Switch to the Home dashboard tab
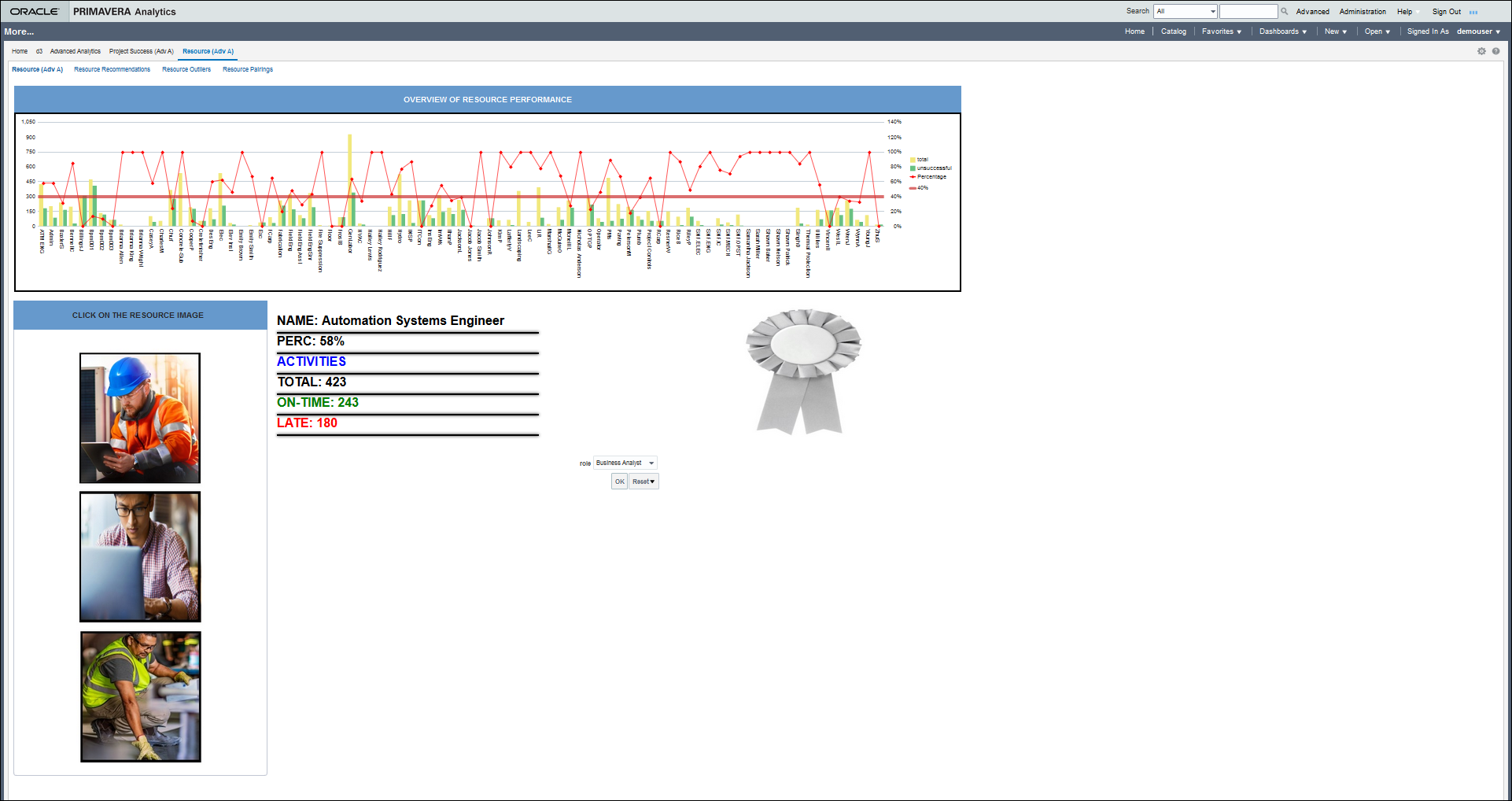The image size is (1512, 801). pyautogui.click(x=20, y=51)
